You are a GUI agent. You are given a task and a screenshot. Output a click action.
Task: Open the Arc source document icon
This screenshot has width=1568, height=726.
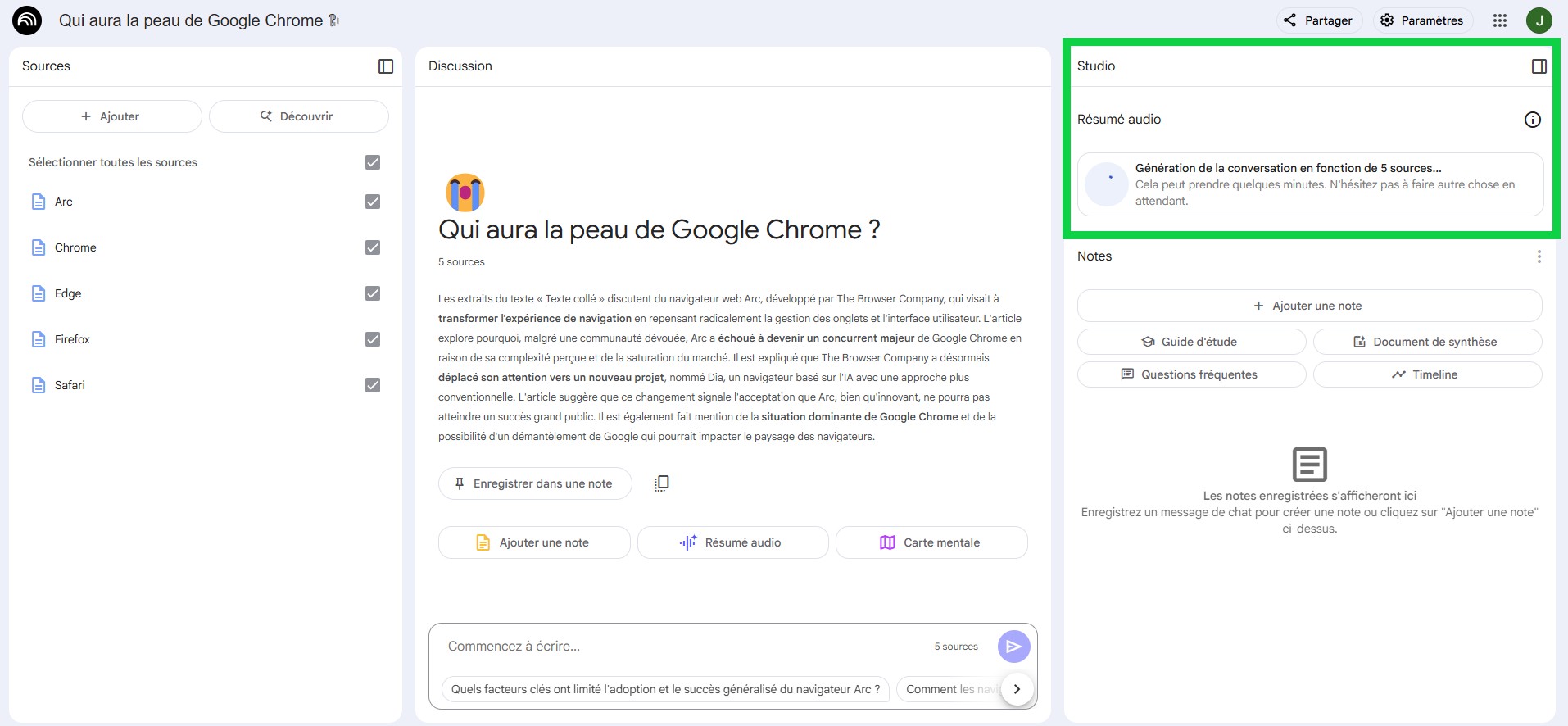(39, 202)
